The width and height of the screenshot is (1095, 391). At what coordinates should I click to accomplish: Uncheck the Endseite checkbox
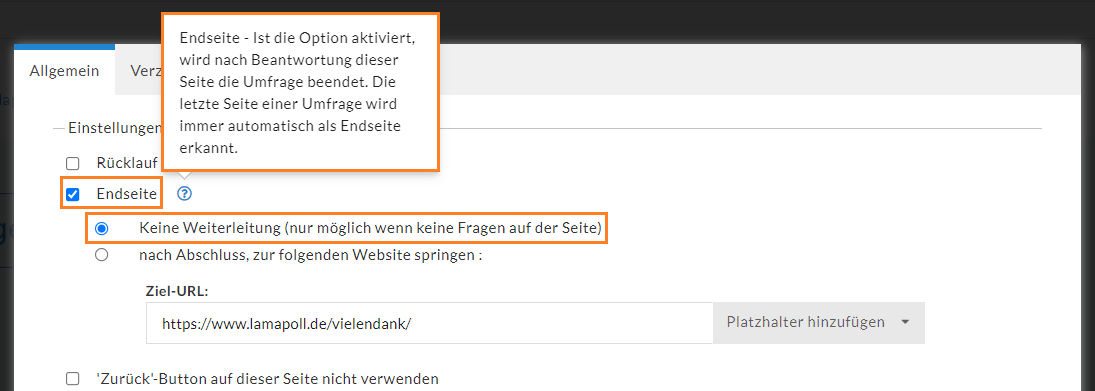[73, 194]
